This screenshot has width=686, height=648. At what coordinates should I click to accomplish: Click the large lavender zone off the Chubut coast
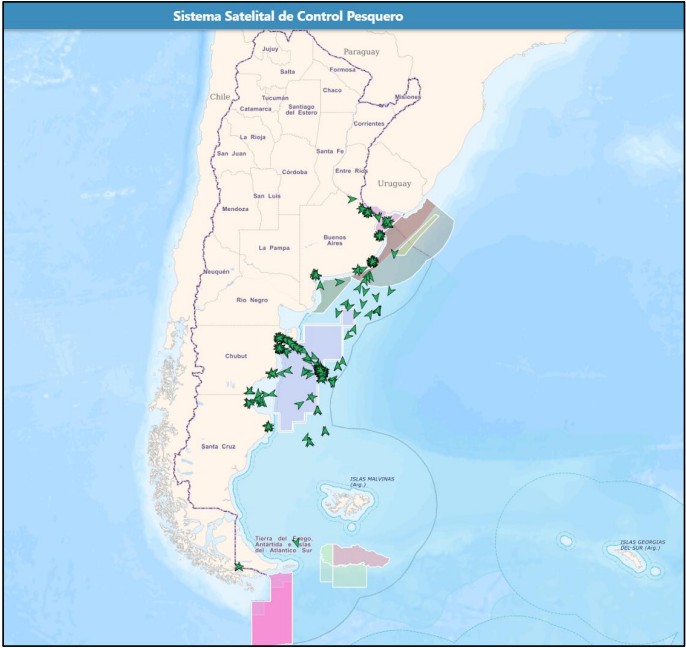296,389
